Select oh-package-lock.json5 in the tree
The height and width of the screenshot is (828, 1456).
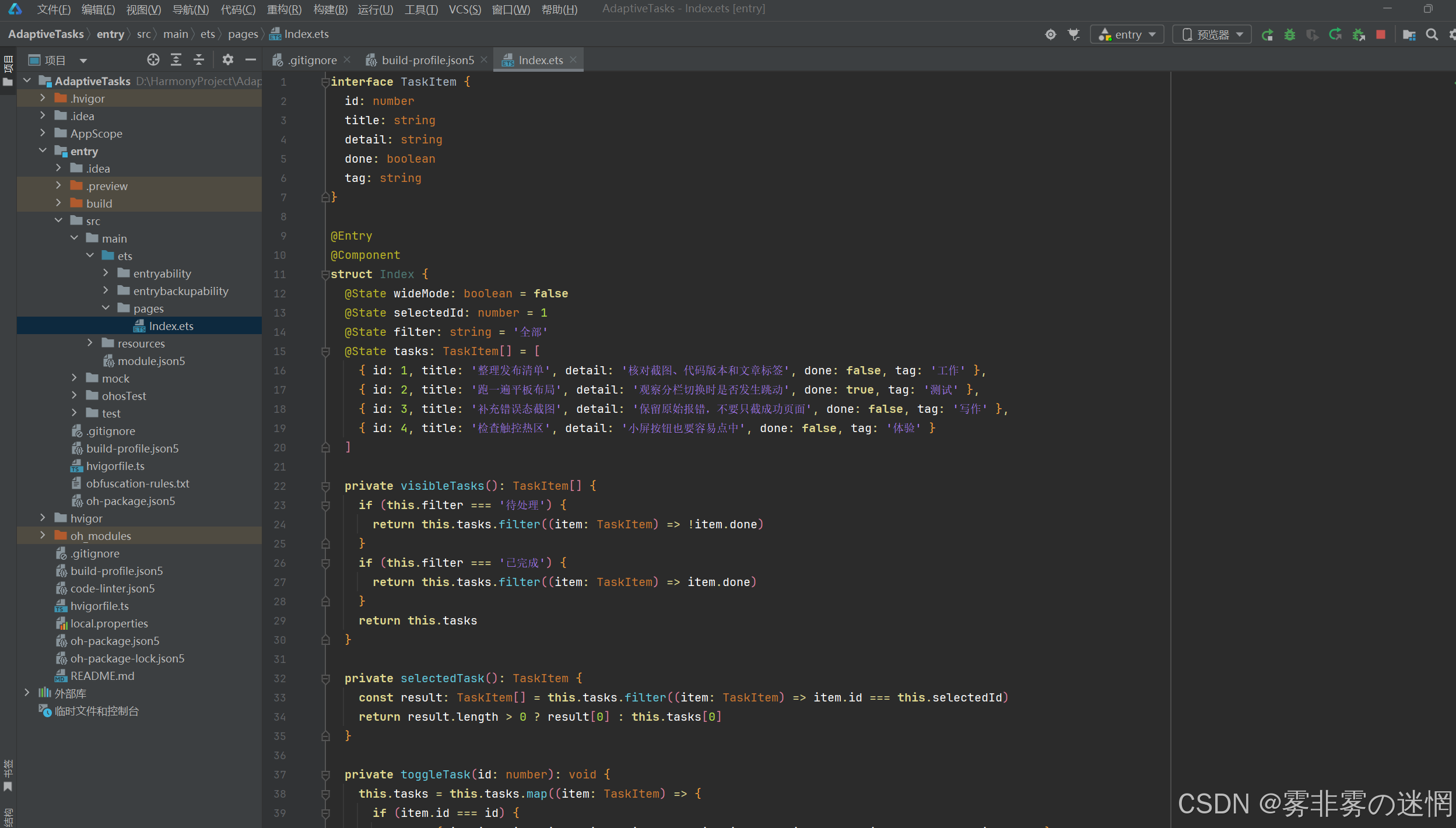click(139, 658)
